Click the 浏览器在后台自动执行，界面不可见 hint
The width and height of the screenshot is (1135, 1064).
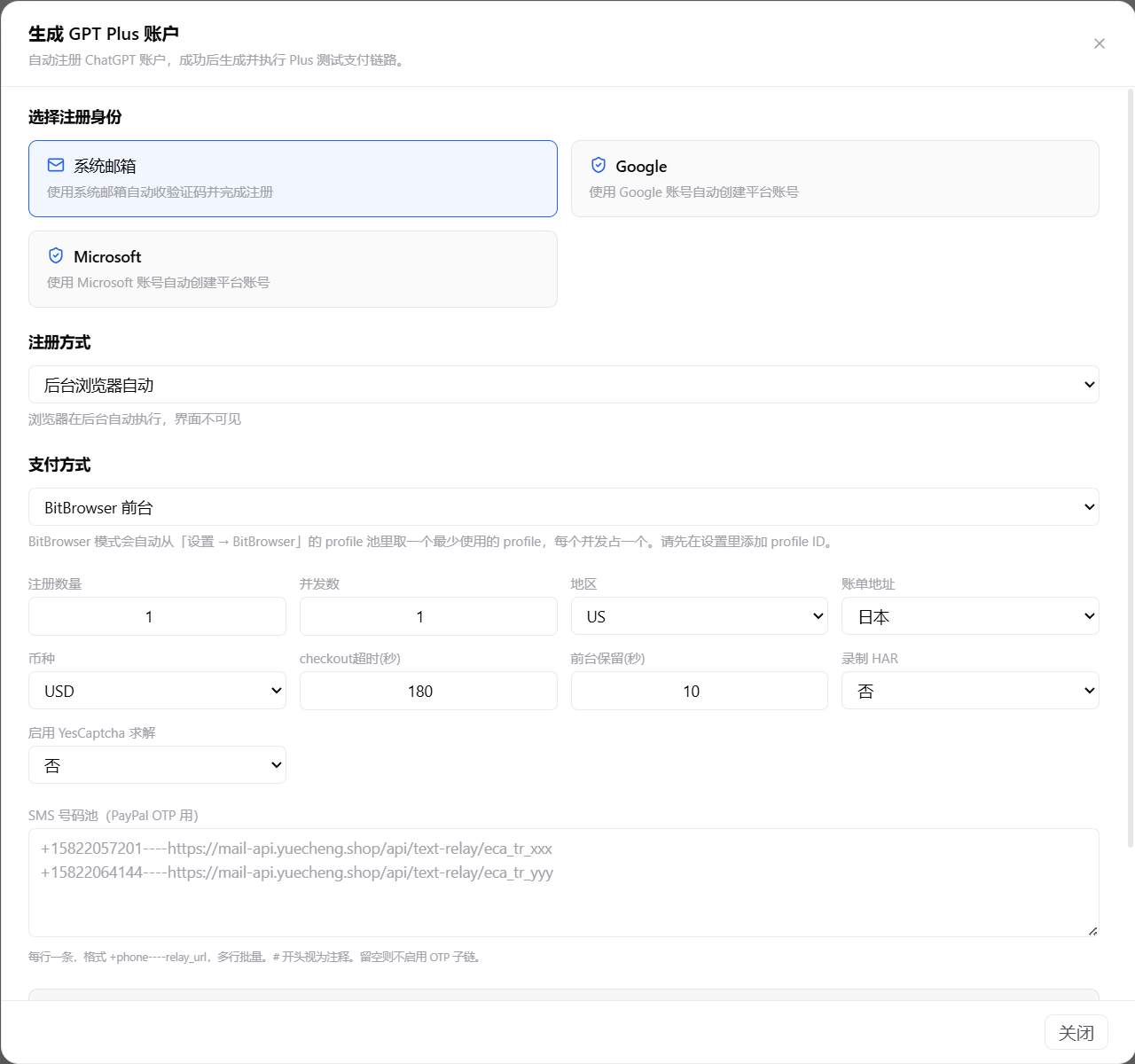point(135,419)
